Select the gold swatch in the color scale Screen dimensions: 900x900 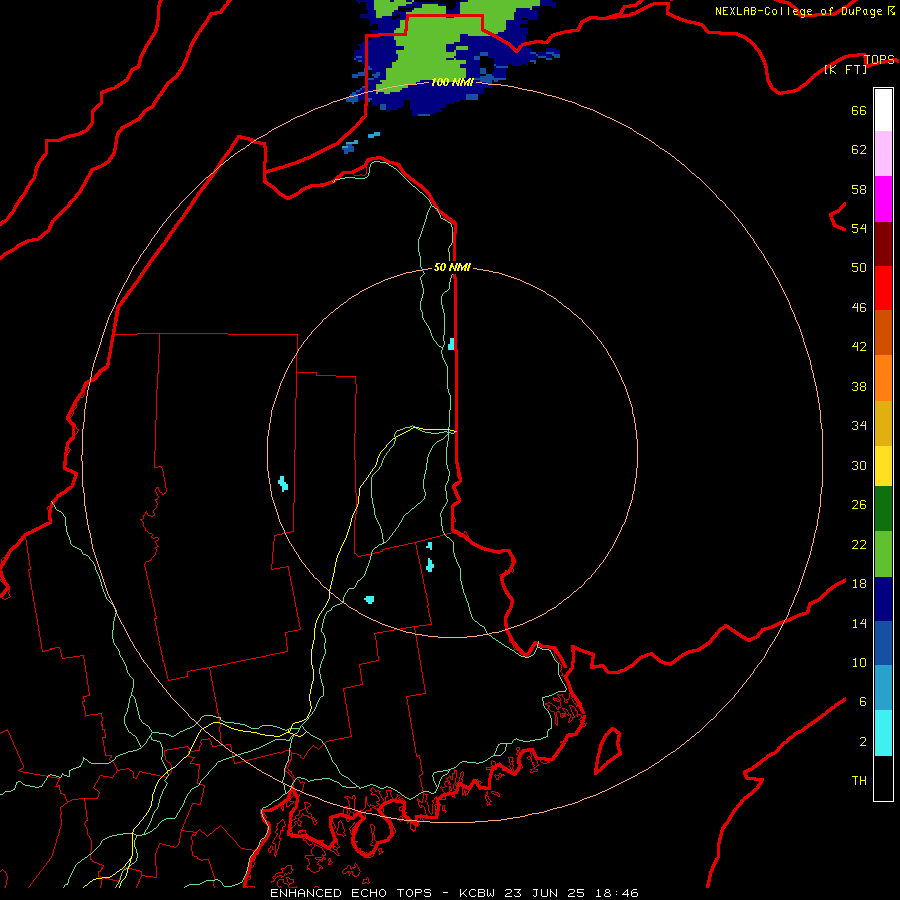(883, 423)
